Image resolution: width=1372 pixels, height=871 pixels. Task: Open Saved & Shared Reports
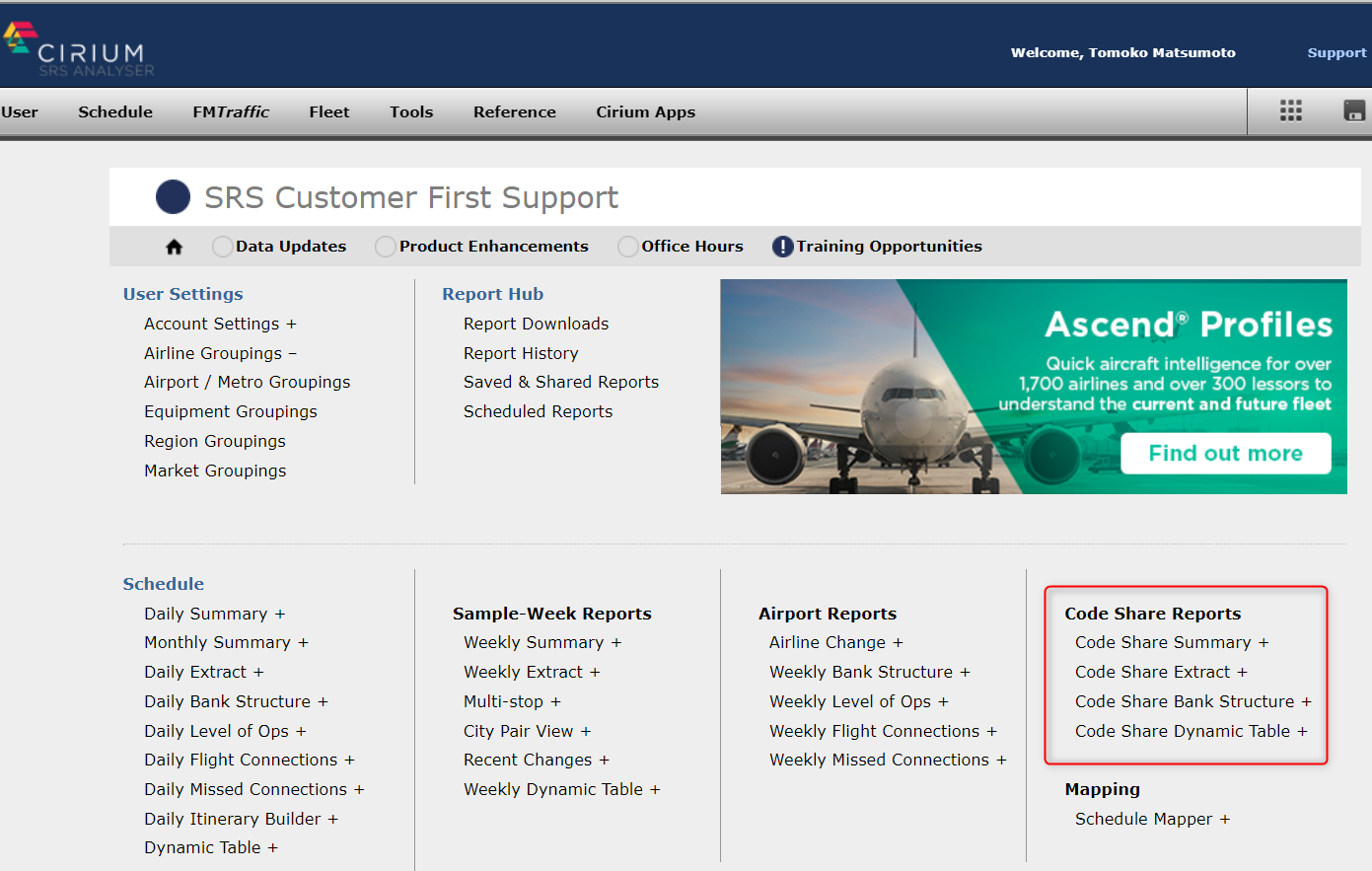click(561, 382)
